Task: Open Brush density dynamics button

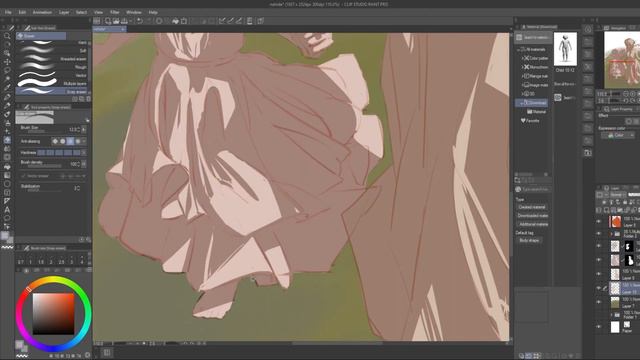Action: pyautogui.click(x=84, y=164)
